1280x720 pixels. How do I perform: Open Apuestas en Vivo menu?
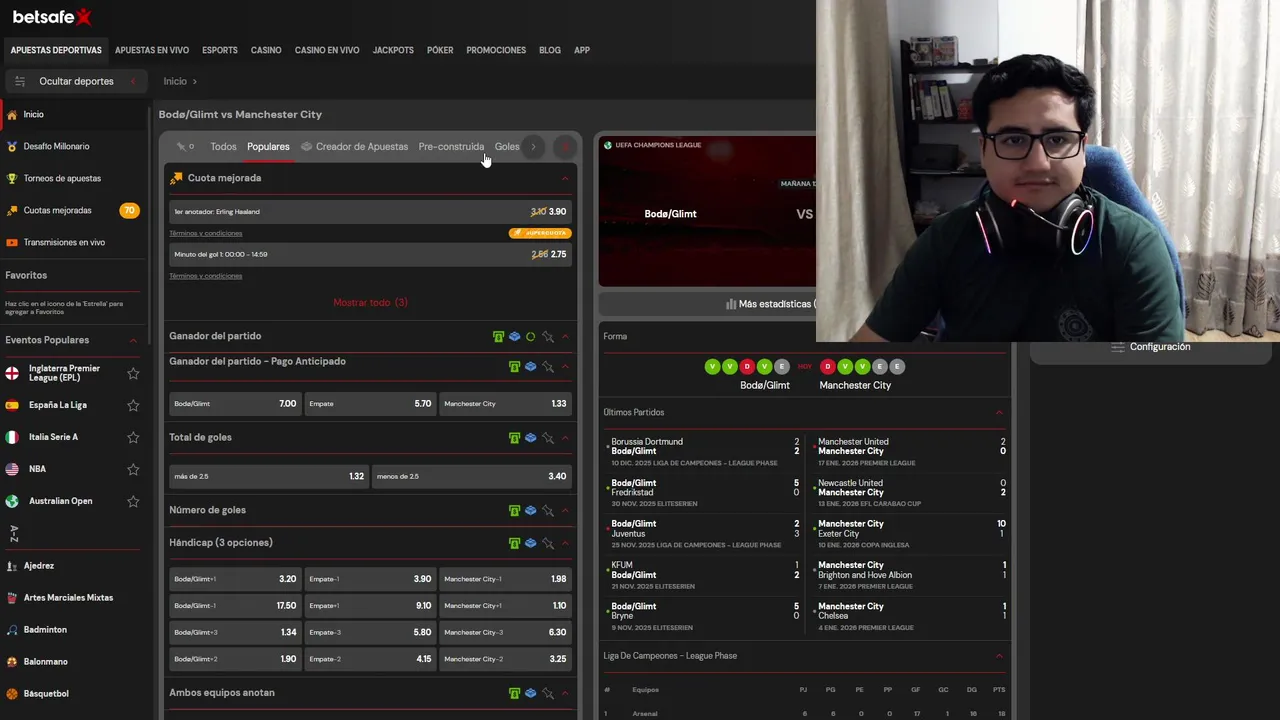[x=152, y=50]
